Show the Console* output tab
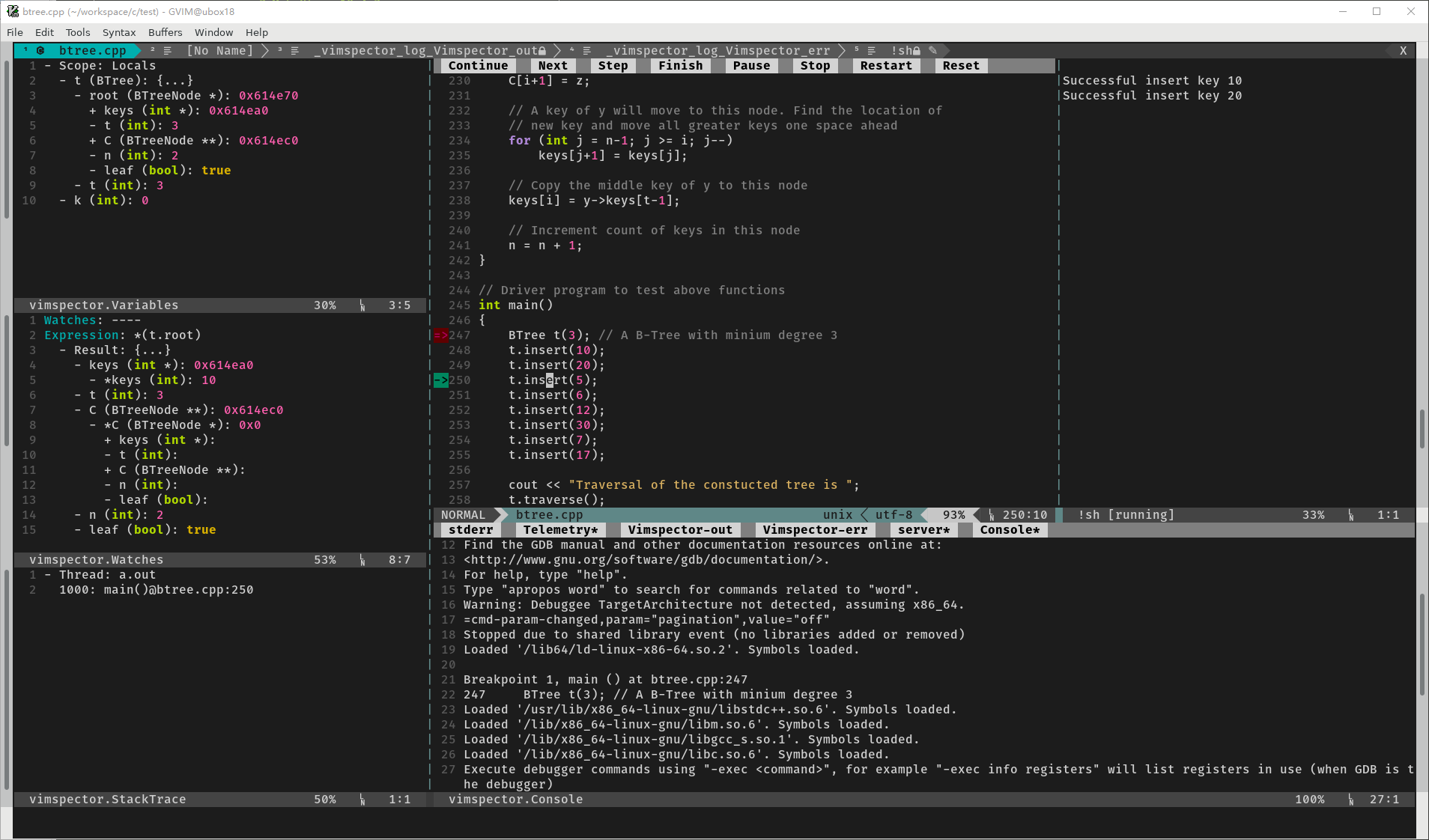Screen dimensions: 1429x840 1010,530
